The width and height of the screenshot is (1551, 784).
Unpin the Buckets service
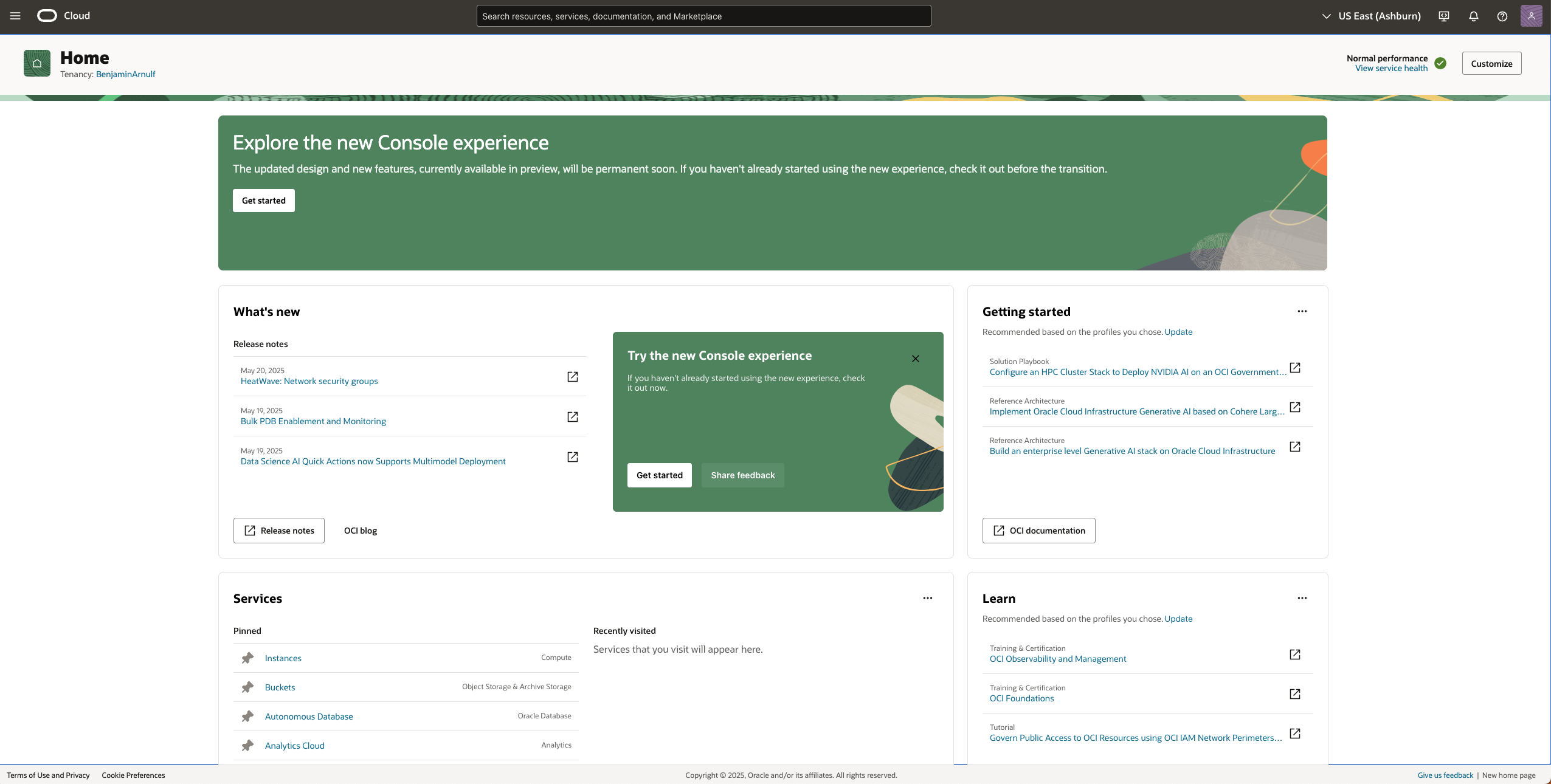(x=247, y=687)
